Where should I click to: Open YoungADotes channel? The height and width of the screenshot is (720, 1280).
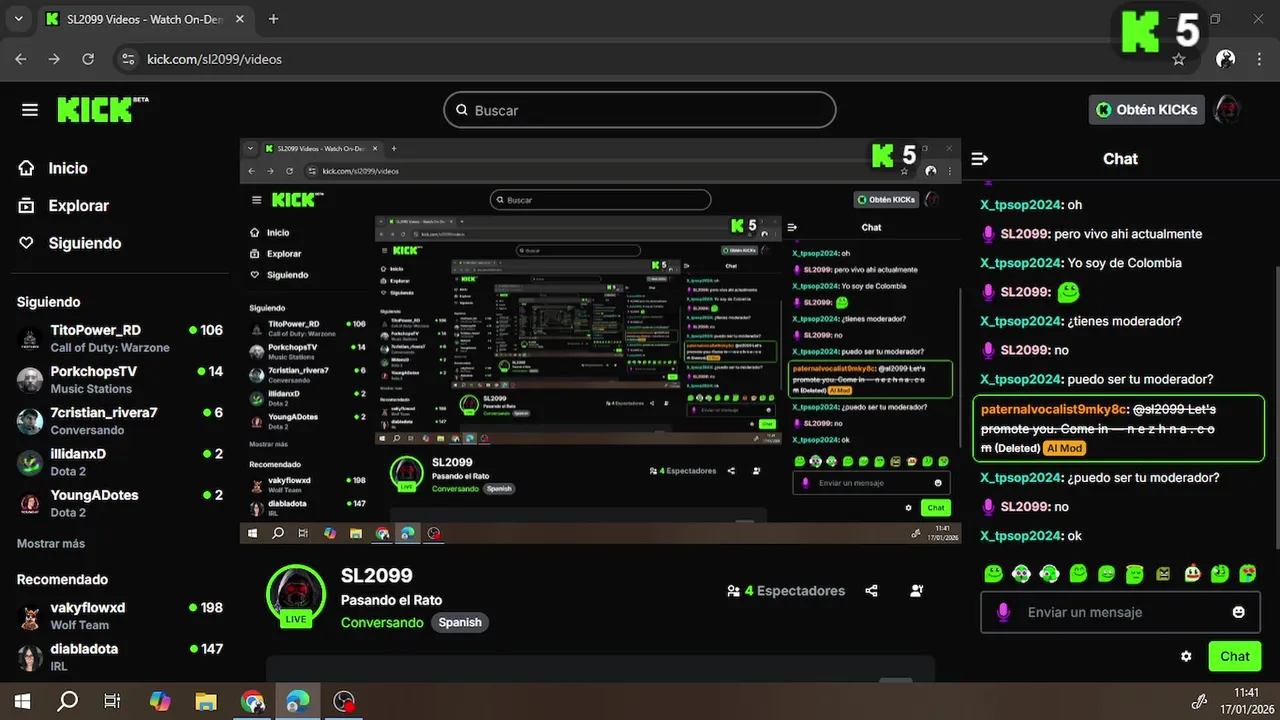(120, 503)
